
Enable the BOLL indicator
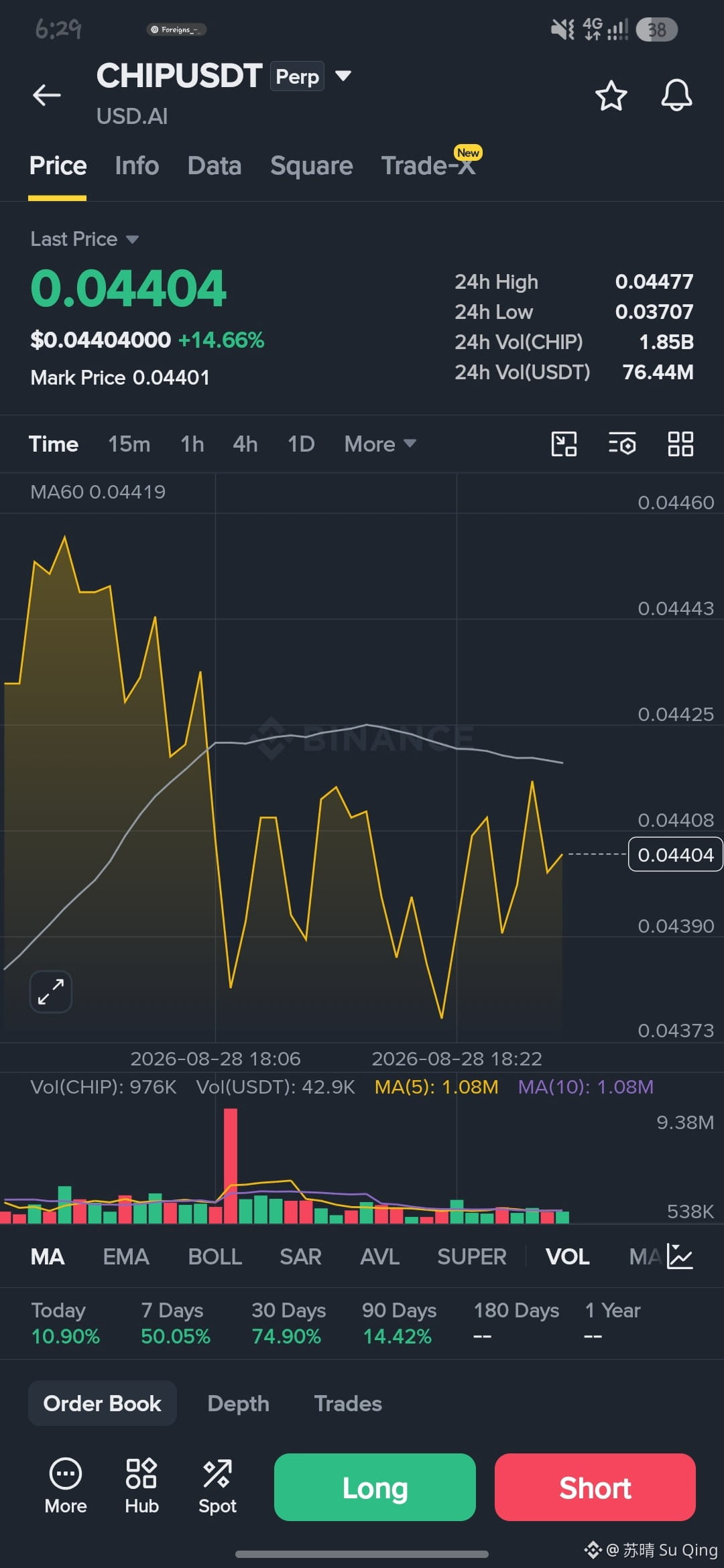coord(215,1256)
